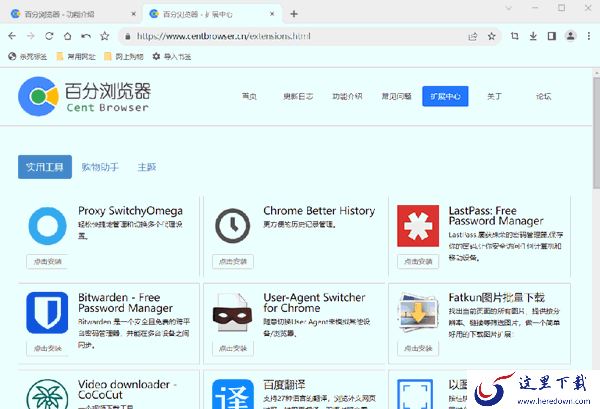Screen dimensions: 600x409
Task: Open the 首页 nav item
Action: click(249, 96)
